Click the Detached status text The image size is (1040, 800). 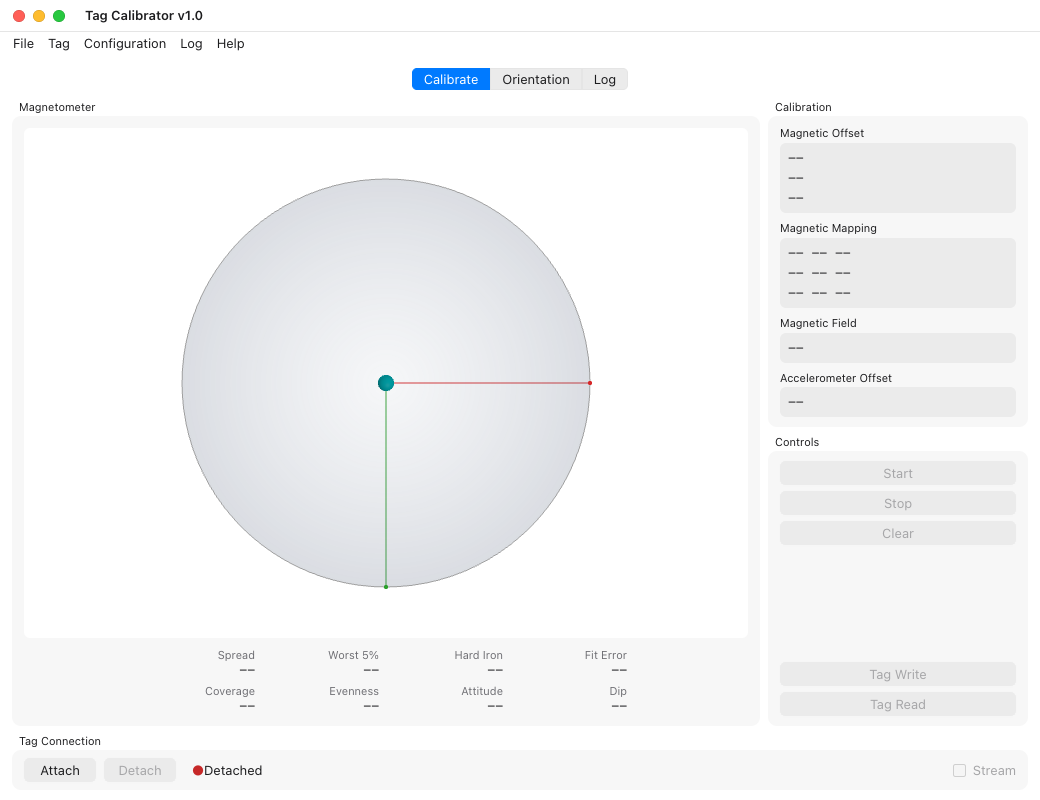click(x=233, y=770)
